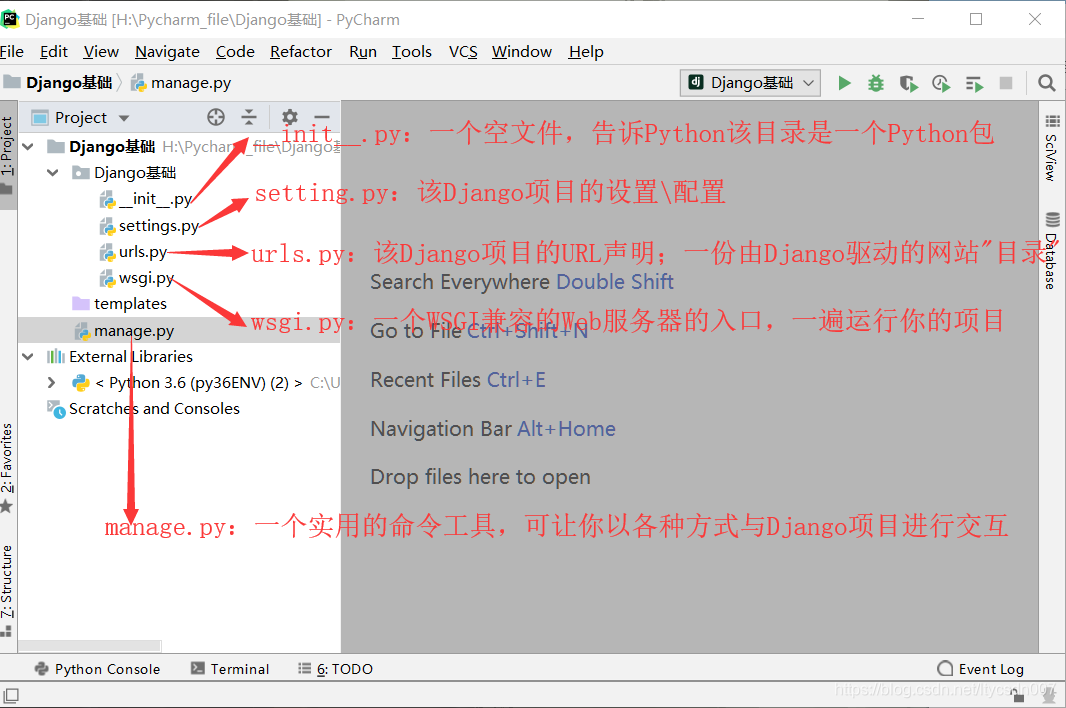This screenshot has height=708, width=1066.
Task: Open the 2: Favorites tool window
Action: pyautogui.click(x=7, y=468)
